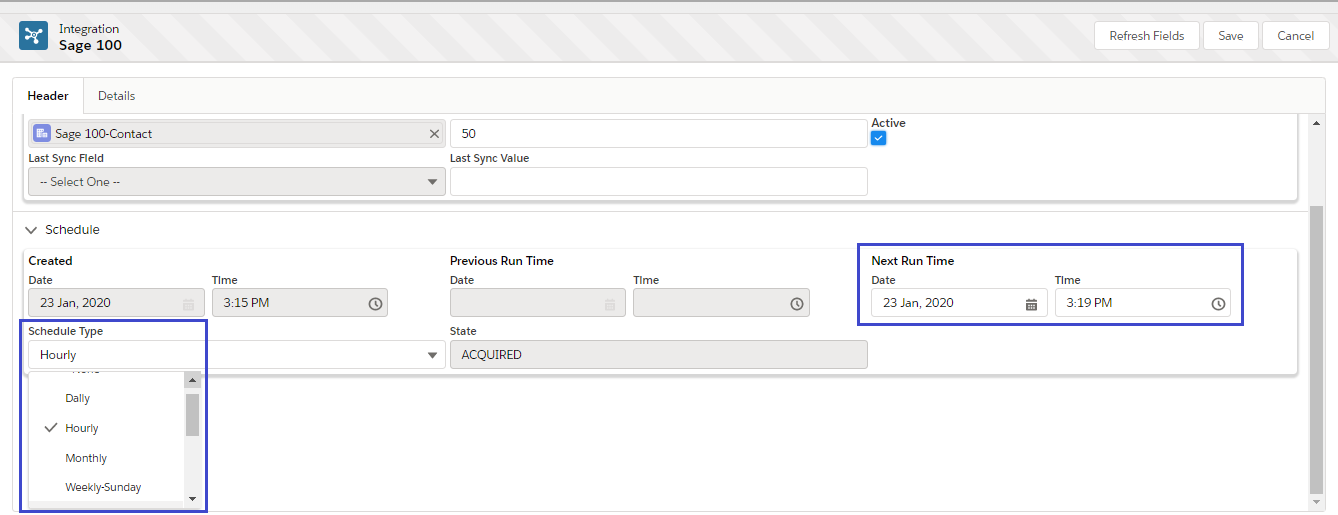The image size is (1338, 515).
Task: Click the Next Run Time date field
Action: pyautogui.click(x=959, y=303)
